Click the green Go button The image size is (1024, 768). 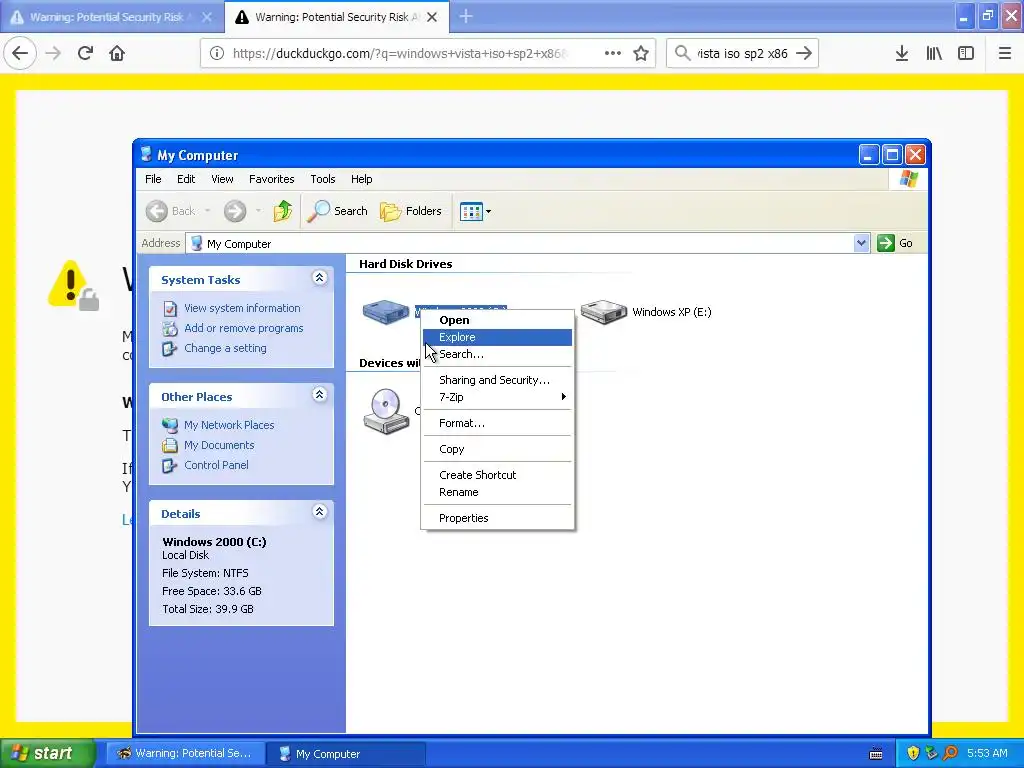(895, 243)
